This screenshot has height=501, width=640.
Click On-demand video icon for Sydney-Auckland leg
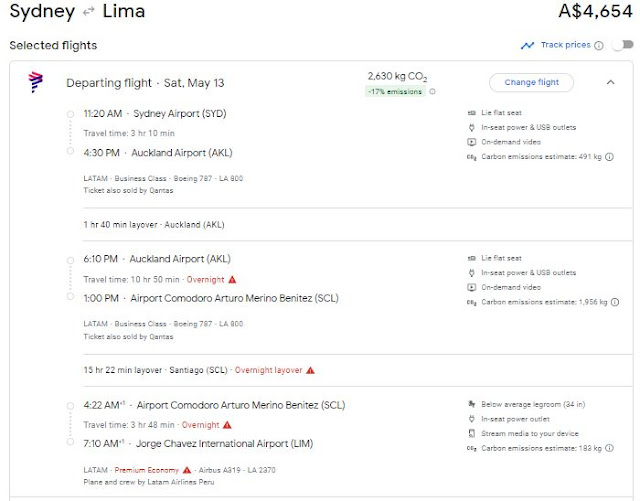coord(471,142)
